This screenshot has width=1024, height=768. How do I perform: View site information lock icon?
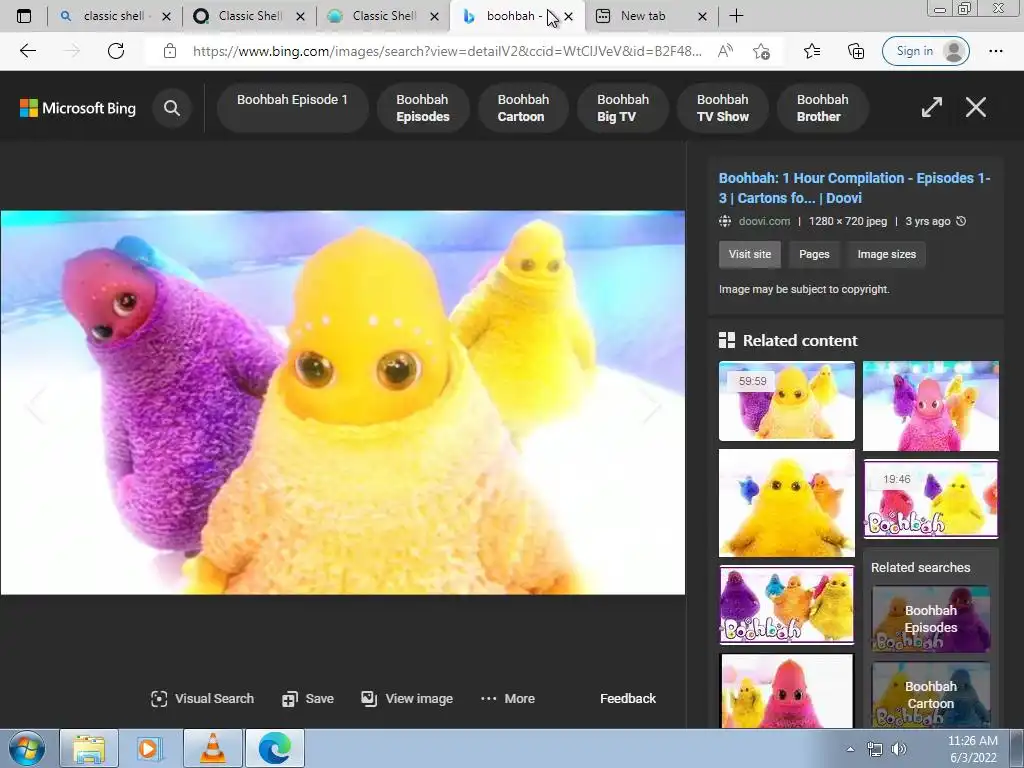[170, 51]
